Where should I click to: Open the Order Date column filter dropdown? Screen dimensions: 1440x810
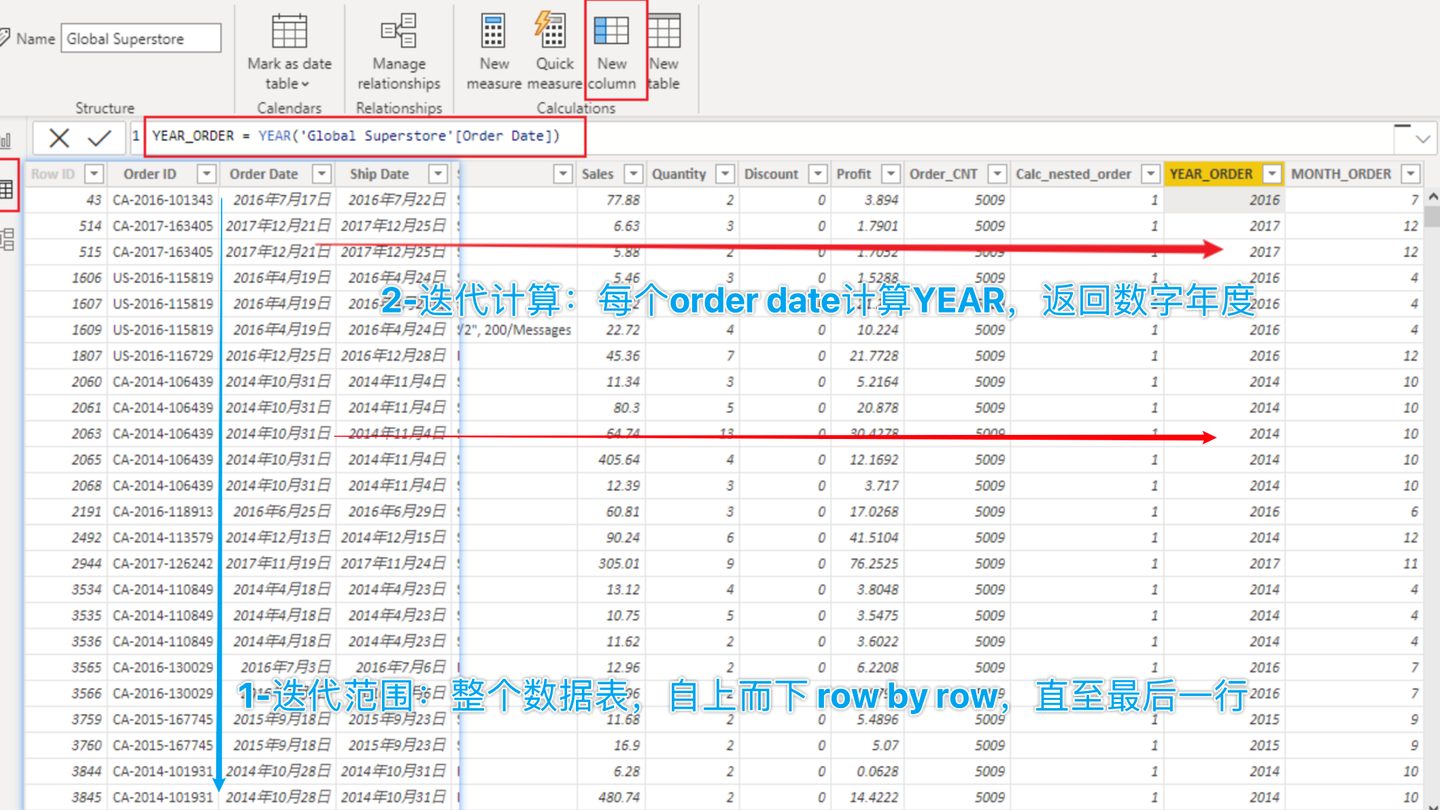pyautogui.click(x=322, y=174)
